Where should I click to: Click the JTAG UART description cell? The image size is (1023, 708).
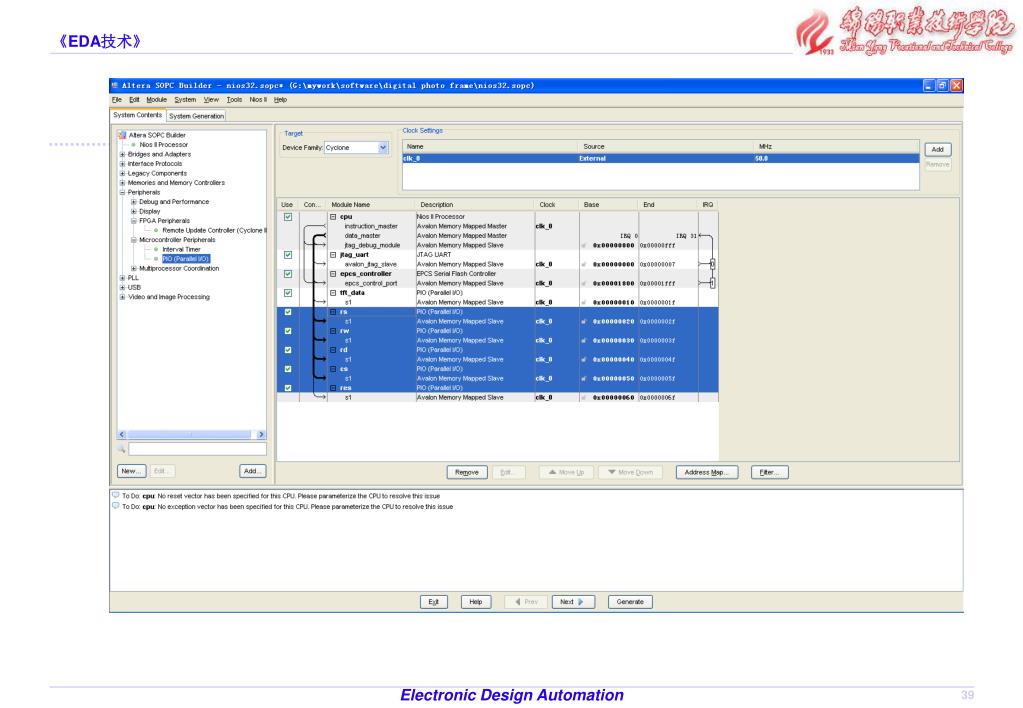click(x=434, y=254)
